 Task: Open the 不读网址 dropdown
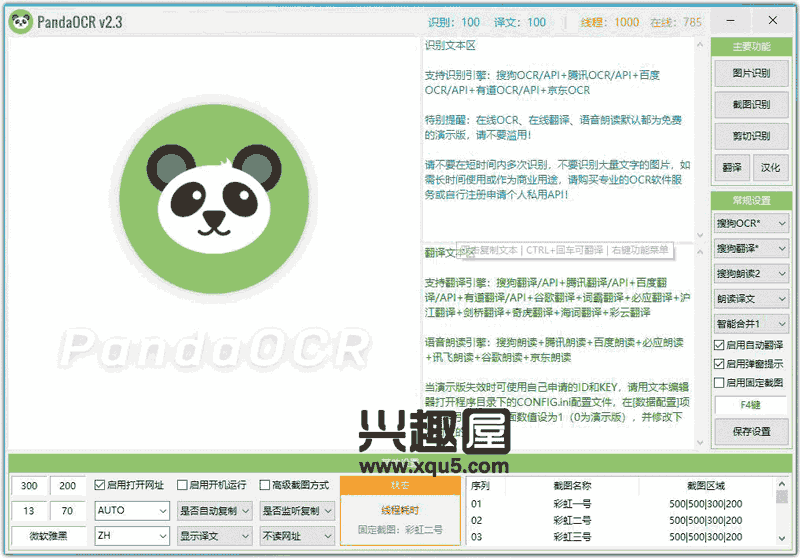click(297, 536)
